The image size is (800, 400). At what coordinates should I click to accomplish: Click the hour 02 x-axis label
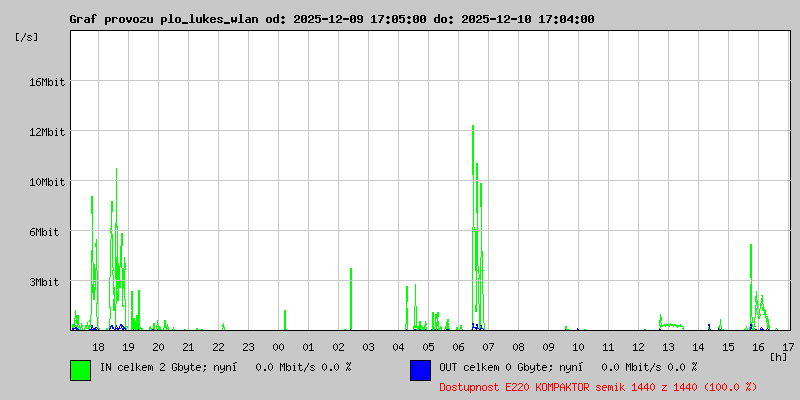click(338, 347)
